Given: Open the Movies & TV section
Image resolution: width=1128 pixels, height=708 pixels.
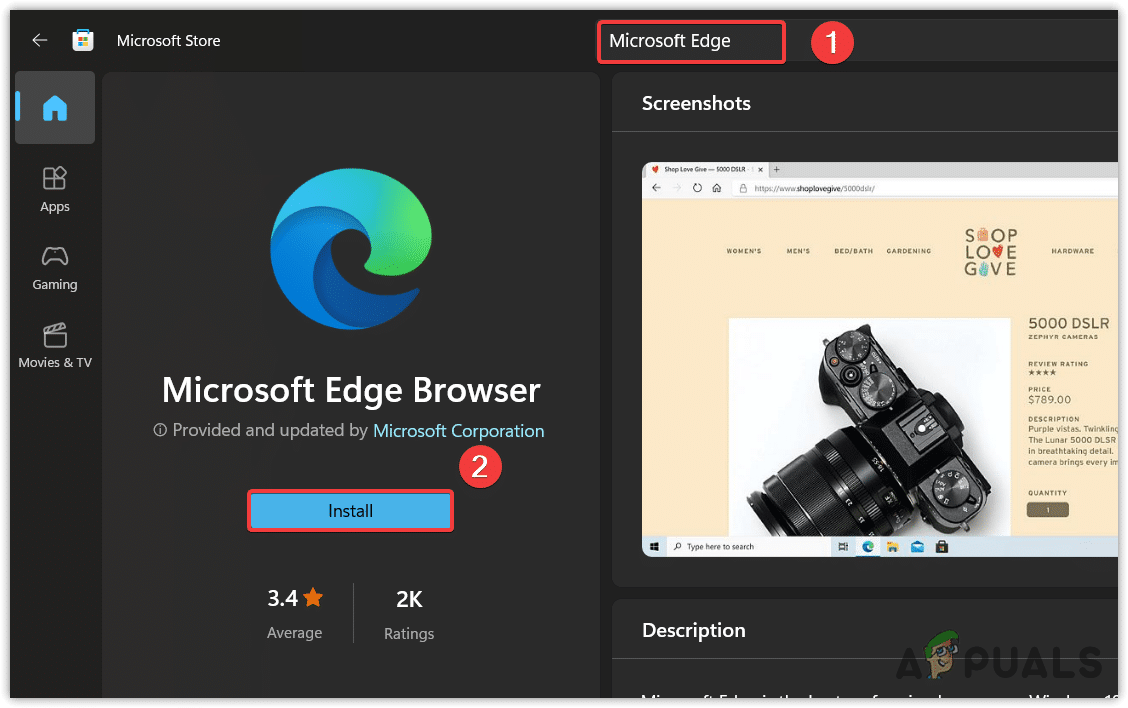Looking at the screenshot, I should coord(55,345).
